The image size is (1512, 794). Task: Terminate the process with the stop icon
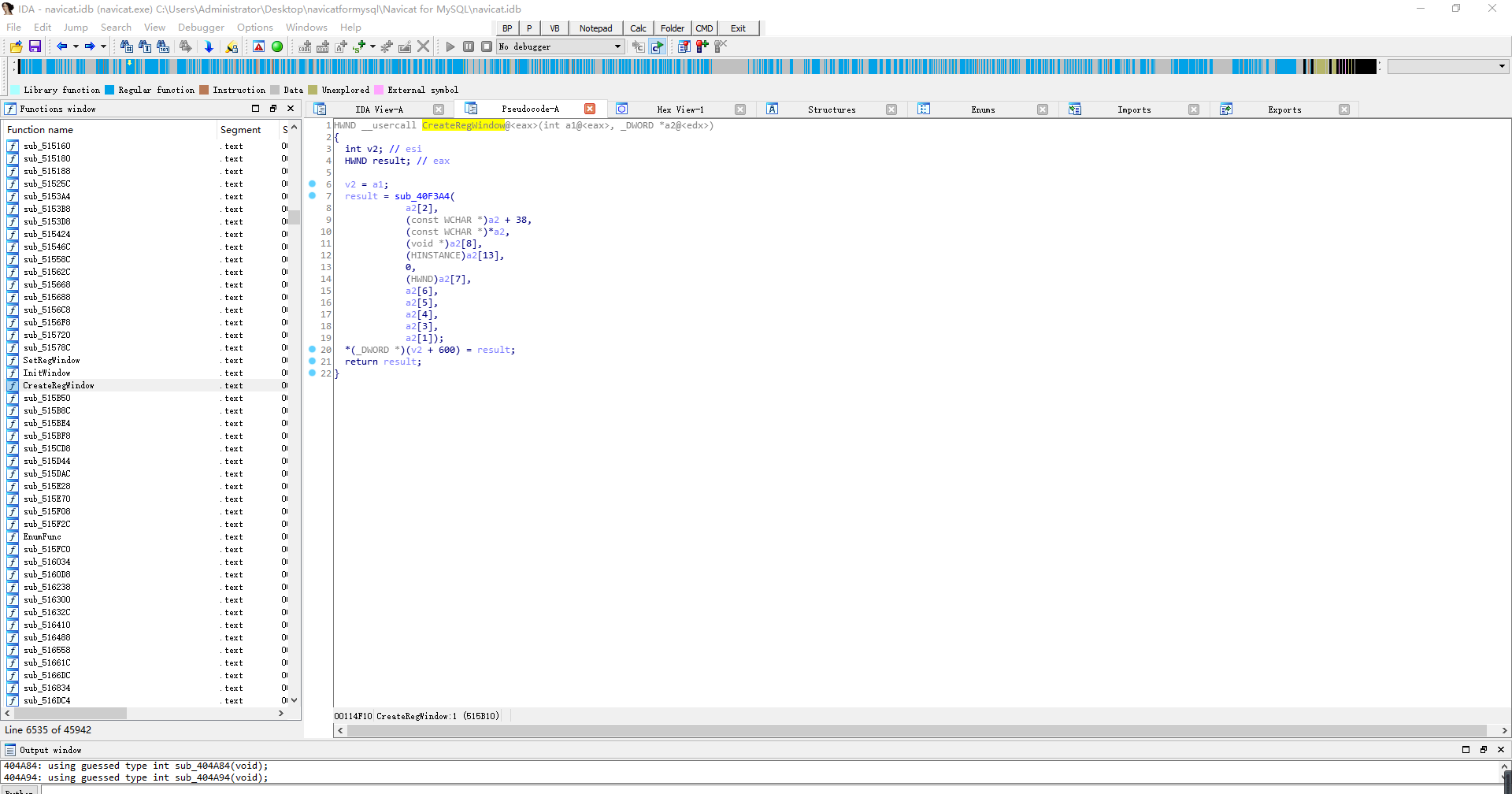[487, 46]
